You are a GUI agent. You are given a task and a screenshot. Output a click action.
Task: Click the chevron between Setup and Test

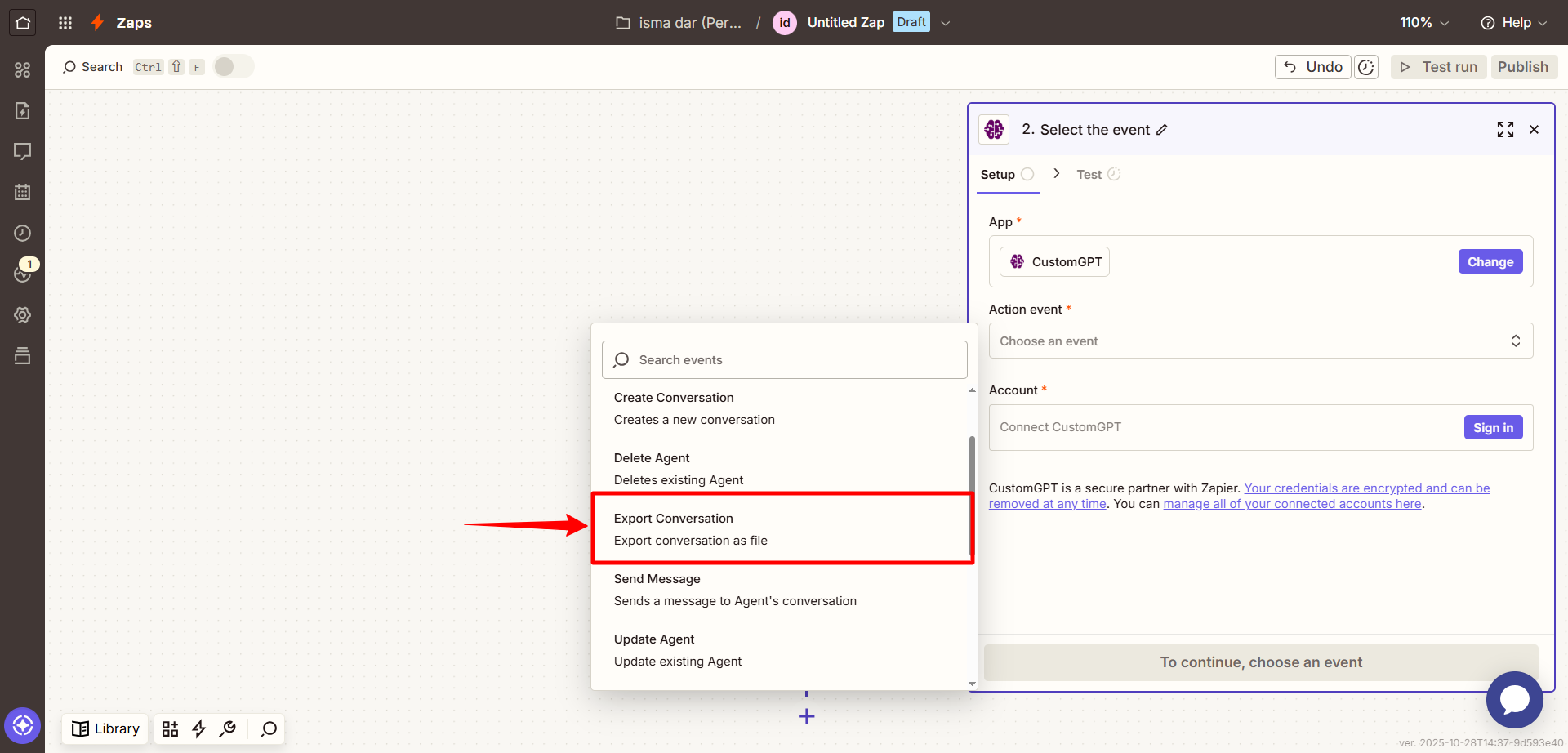pos(1057,173)
